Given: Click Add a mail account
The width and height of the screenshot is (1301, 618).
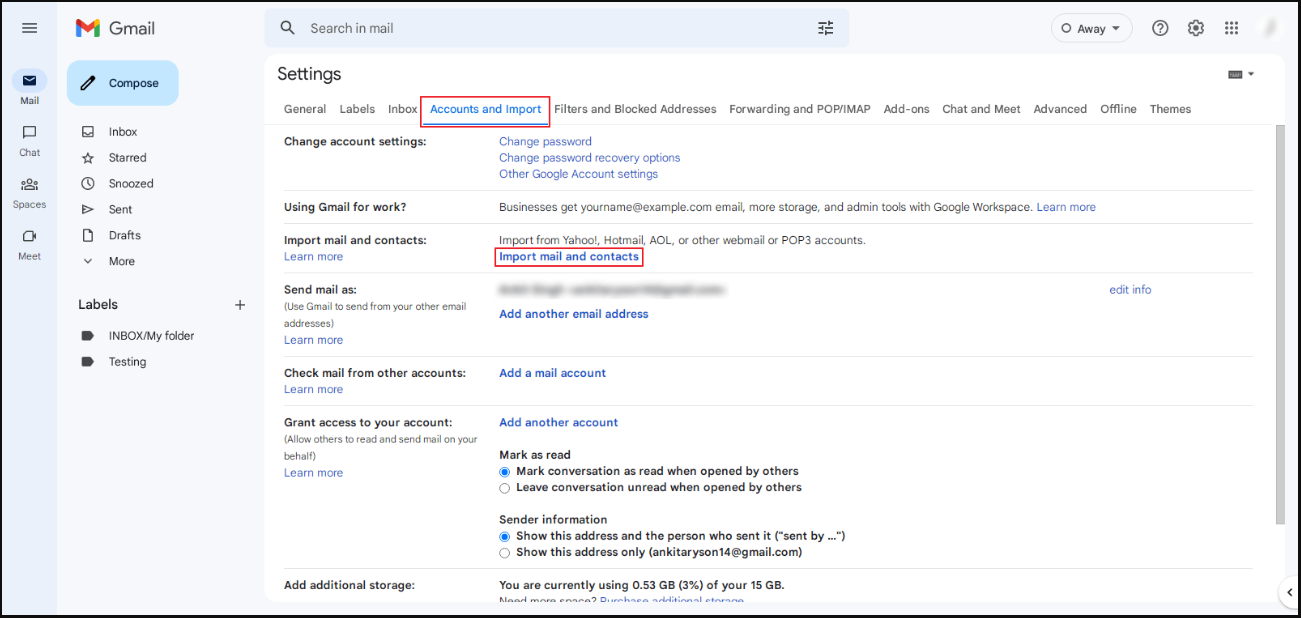Looking at the screenshot, I should pos(553,373).
